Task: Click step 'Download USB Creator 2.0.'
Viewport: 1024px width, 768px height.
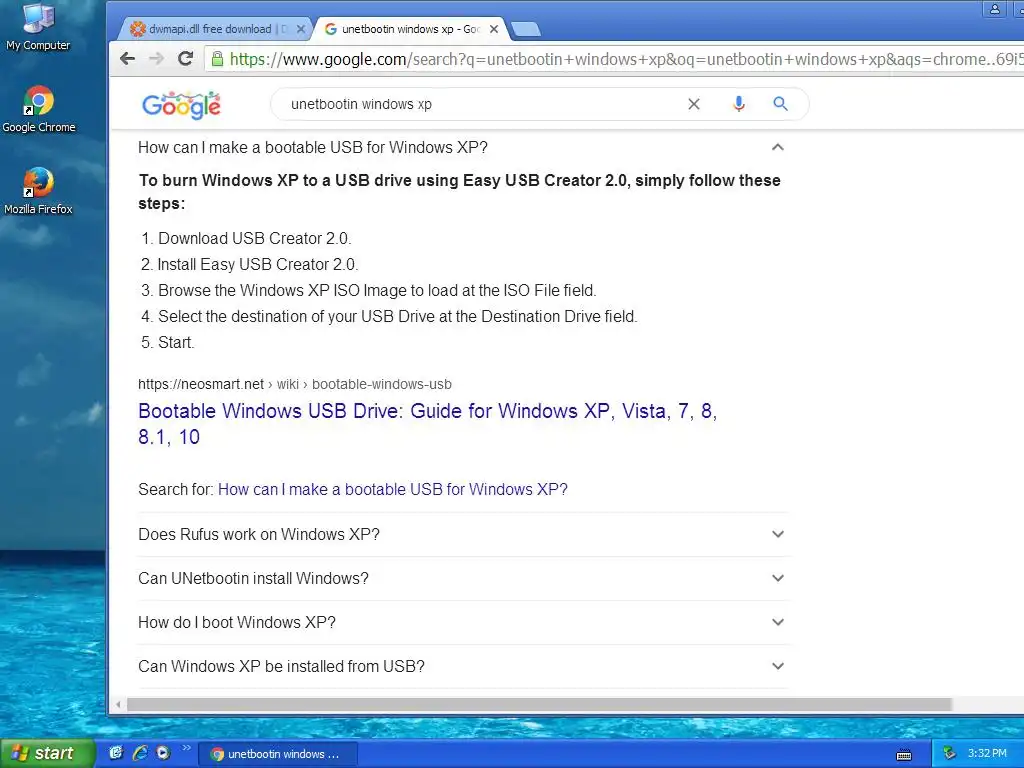Action: 255,238
